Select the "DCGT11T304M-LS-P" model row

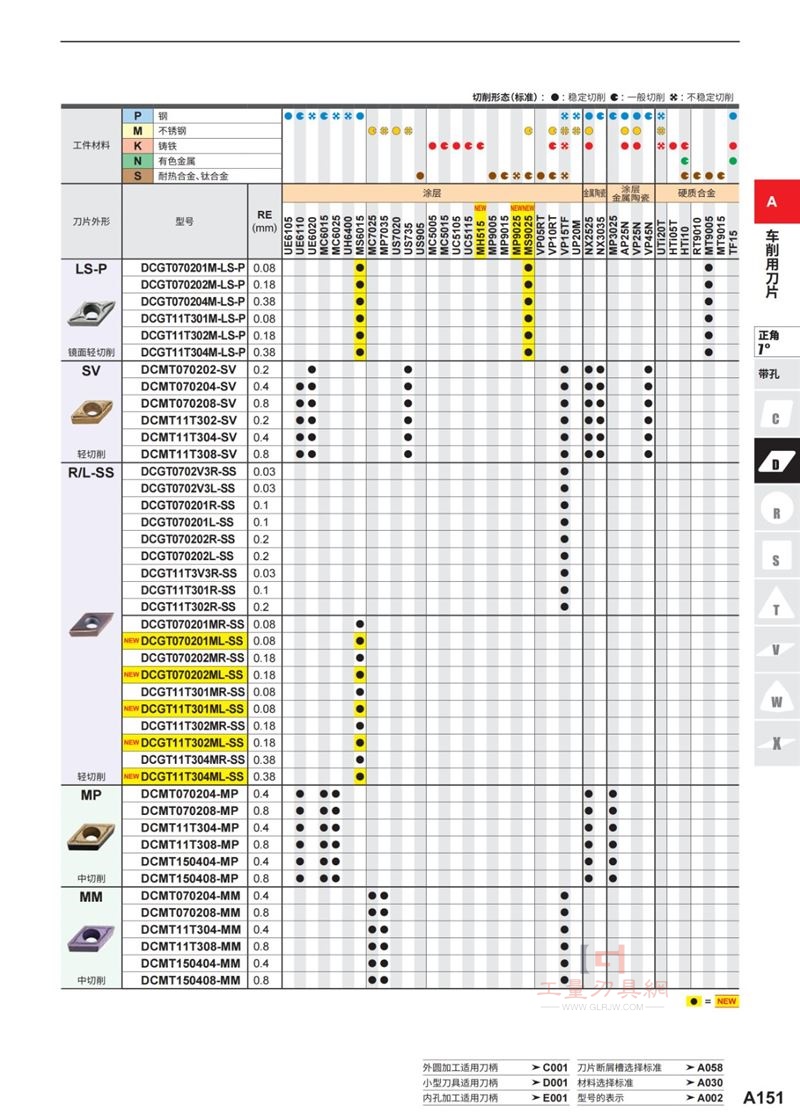tap(193, 352)
